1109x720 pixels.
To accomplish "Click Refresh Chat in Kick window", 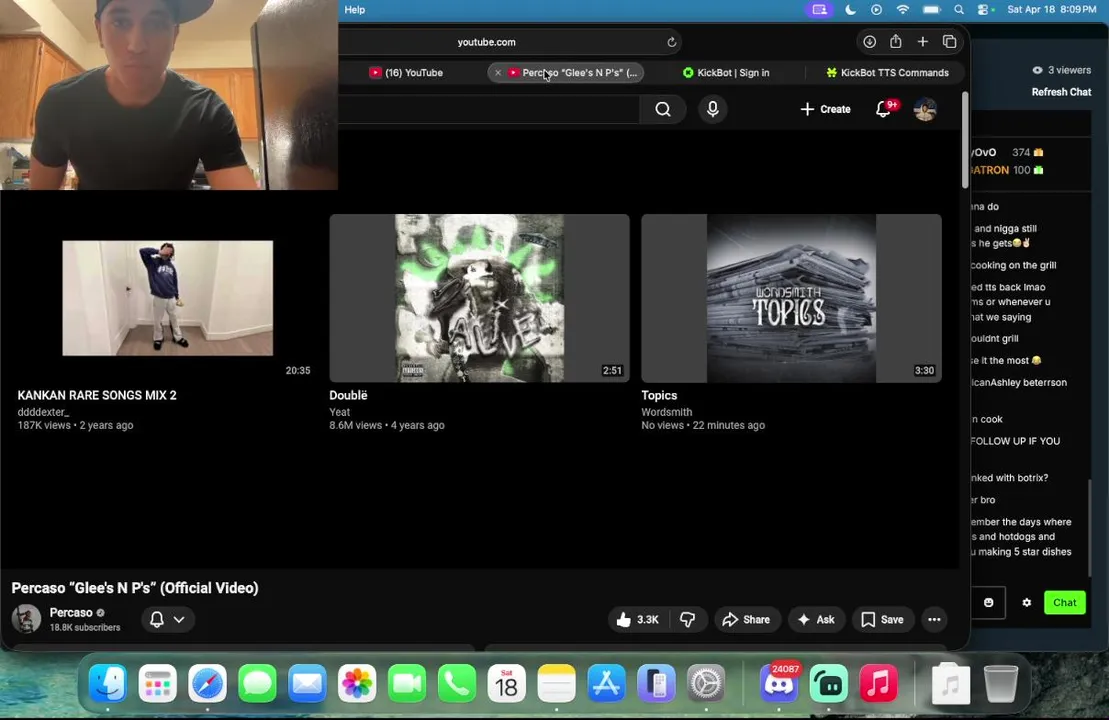I will click(1061, 92).
